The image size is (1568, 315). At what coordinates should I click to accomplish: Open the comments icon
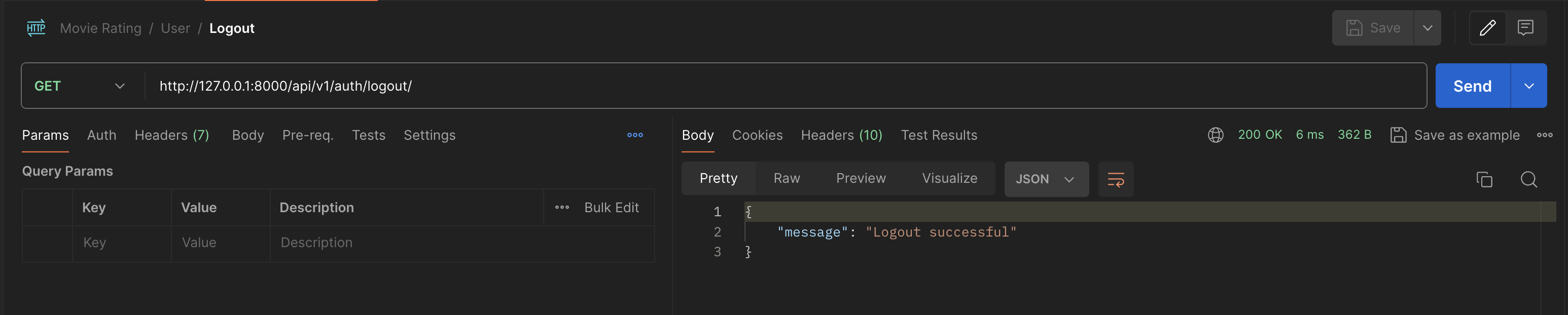pyautogui.click(x=1525, y=28)
